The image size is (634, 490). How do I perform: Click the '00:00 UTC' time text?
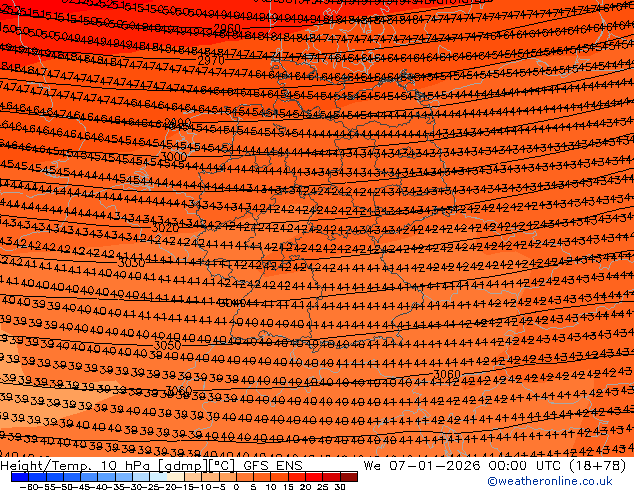pos(525,466)
